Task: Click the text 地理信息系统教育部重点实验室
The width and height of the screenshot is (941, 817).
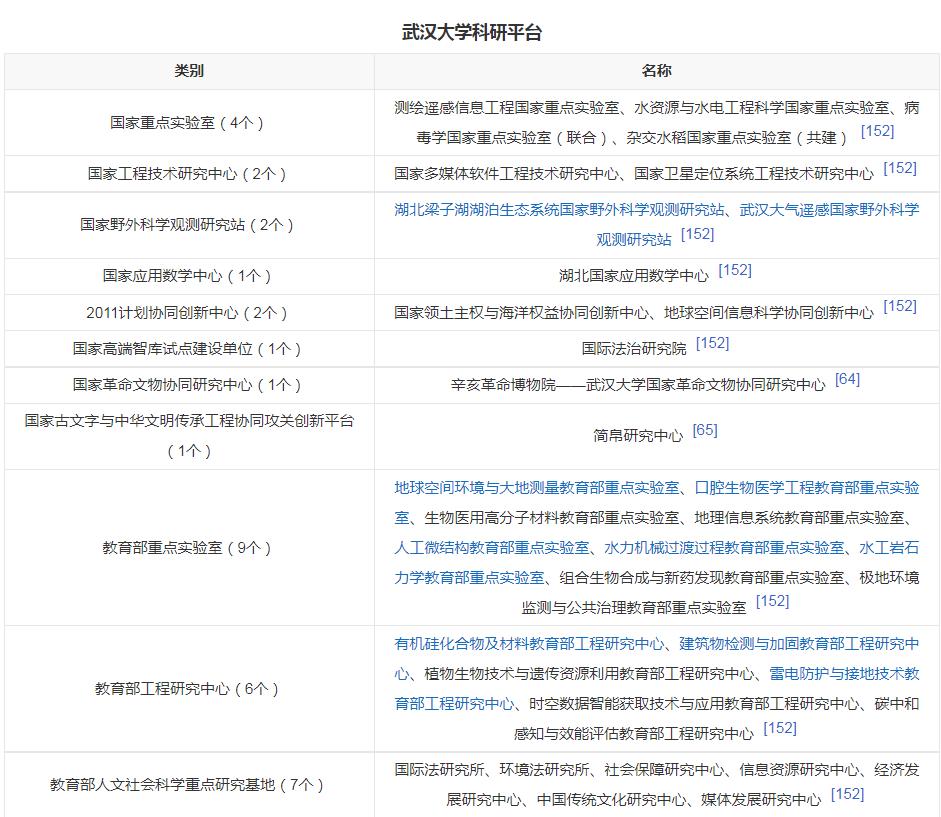Action: pos(799,518)
